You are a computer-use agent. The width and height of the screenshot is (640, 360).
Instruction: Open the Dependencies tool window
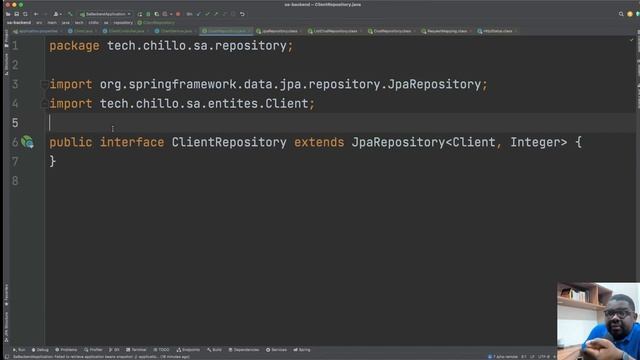click(244, 350)
